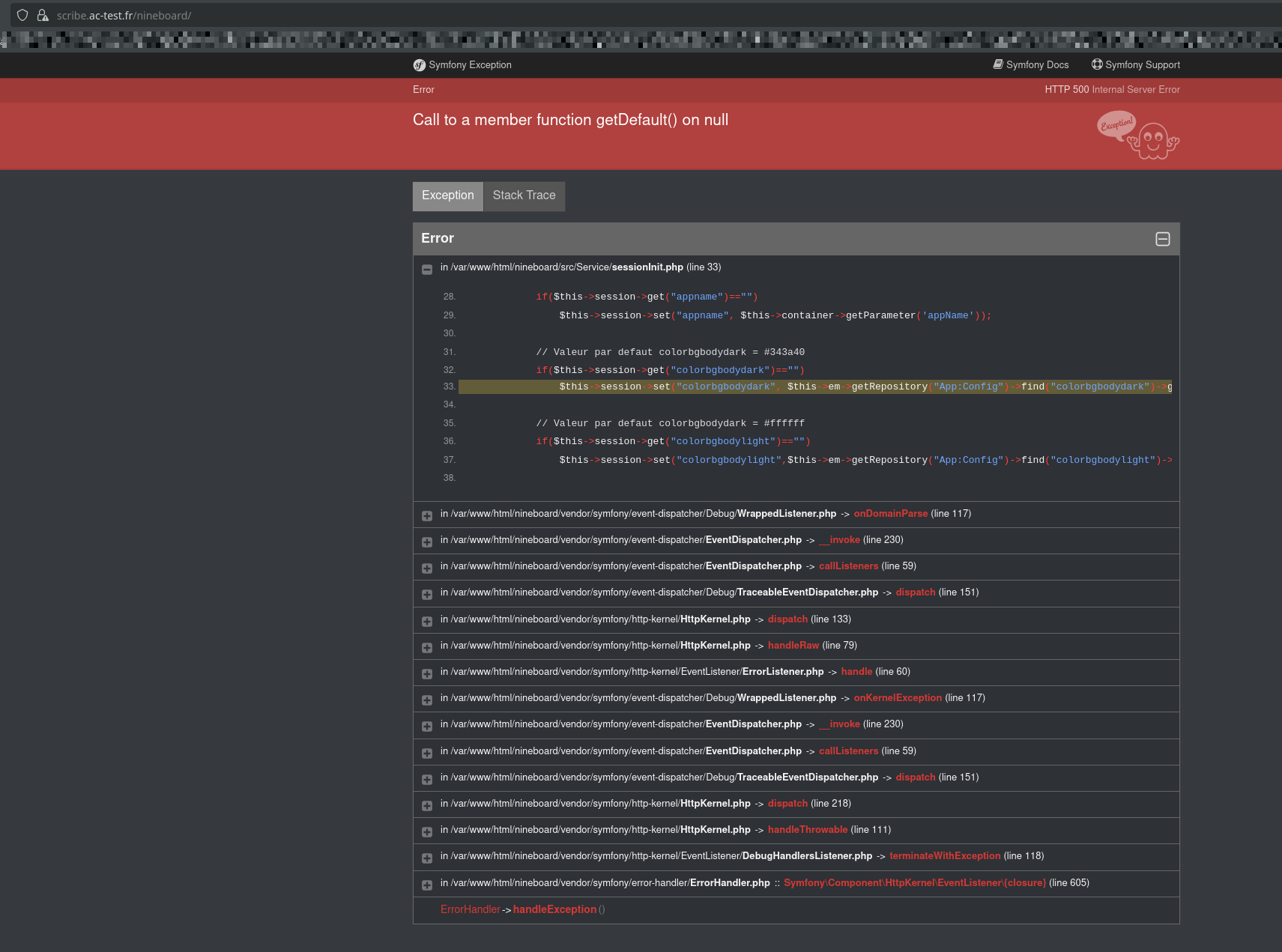Open the Symfony Docs link
This screenshot has height=952, width=1282.
(x=1037, y=65)
